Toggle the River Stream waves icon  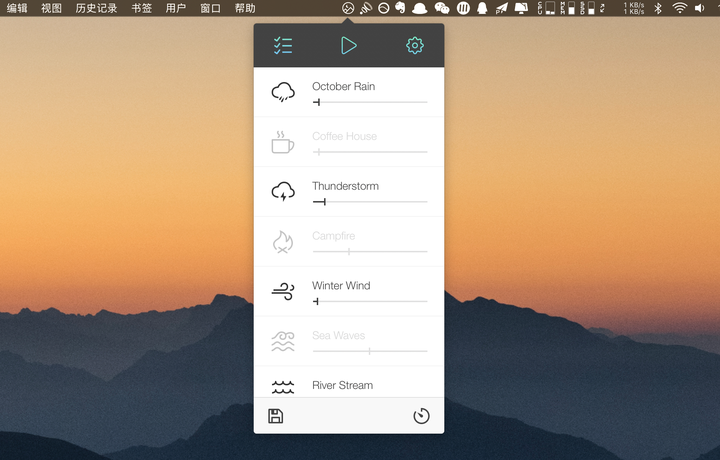tap(283, 387)
